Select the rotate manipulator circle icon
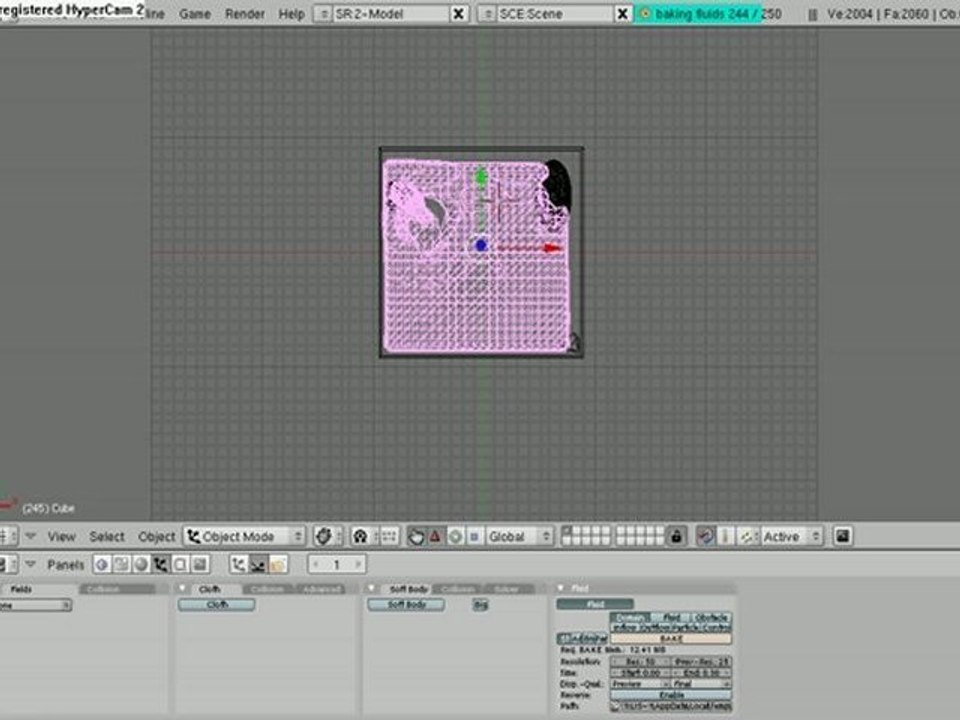This screenshot has width=960, height=720. [455, 536]
